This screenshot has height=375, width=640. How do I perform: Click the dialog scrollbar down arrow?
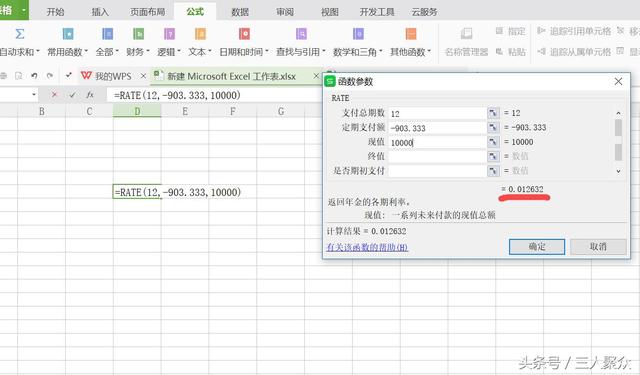[618, 171]
